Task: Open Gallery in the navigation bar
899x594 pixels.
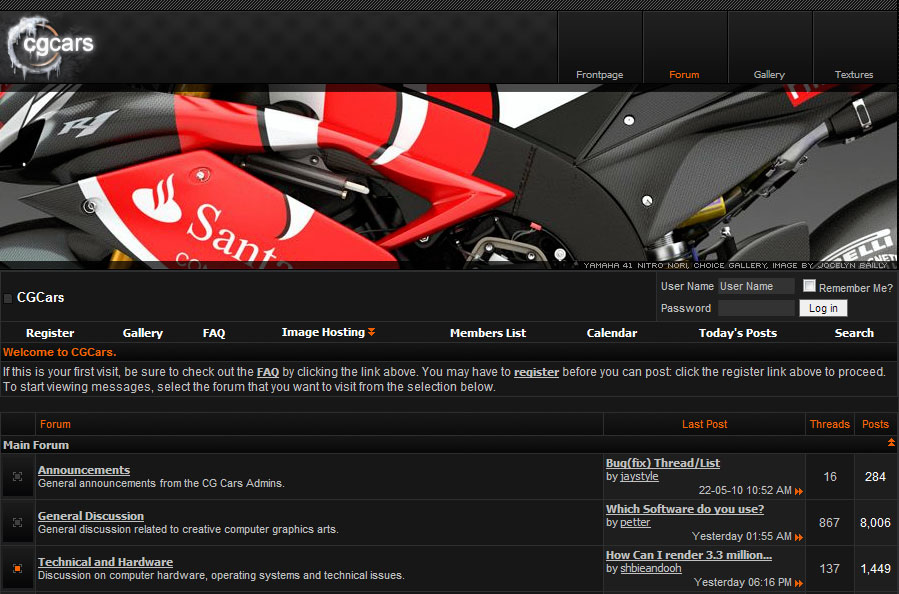Action: (x=143, y=333)
